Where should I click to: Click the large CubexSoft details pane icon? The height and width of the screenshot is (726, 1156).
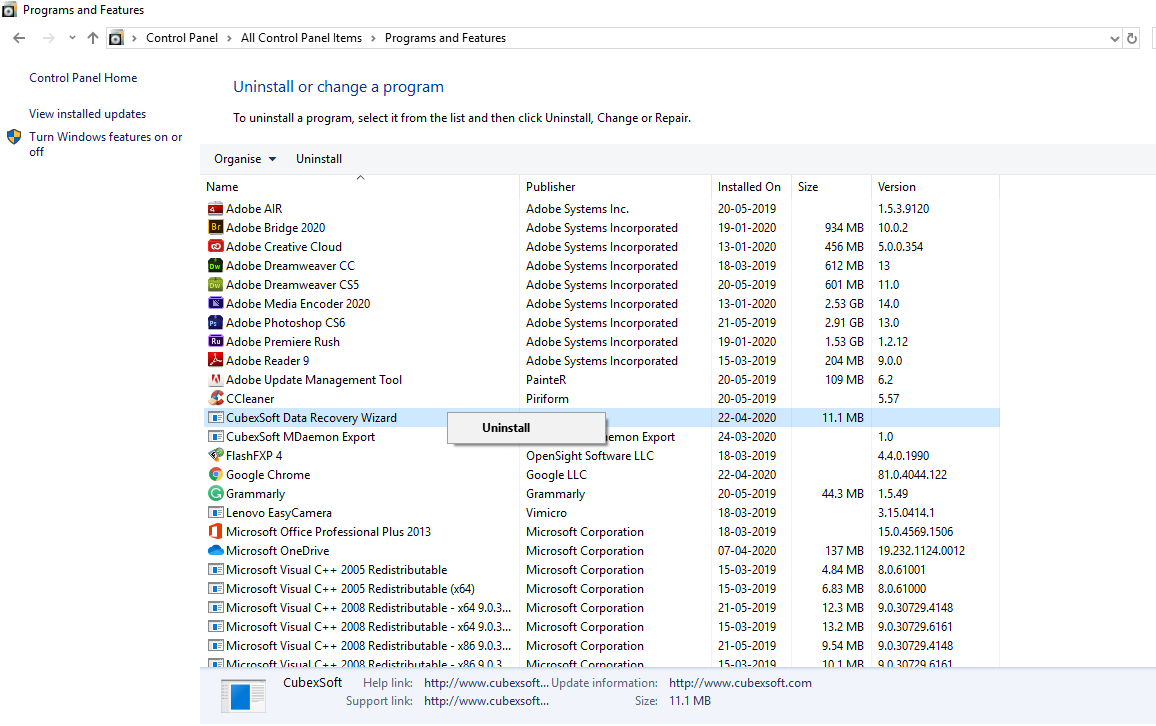[x=243, y=695]
